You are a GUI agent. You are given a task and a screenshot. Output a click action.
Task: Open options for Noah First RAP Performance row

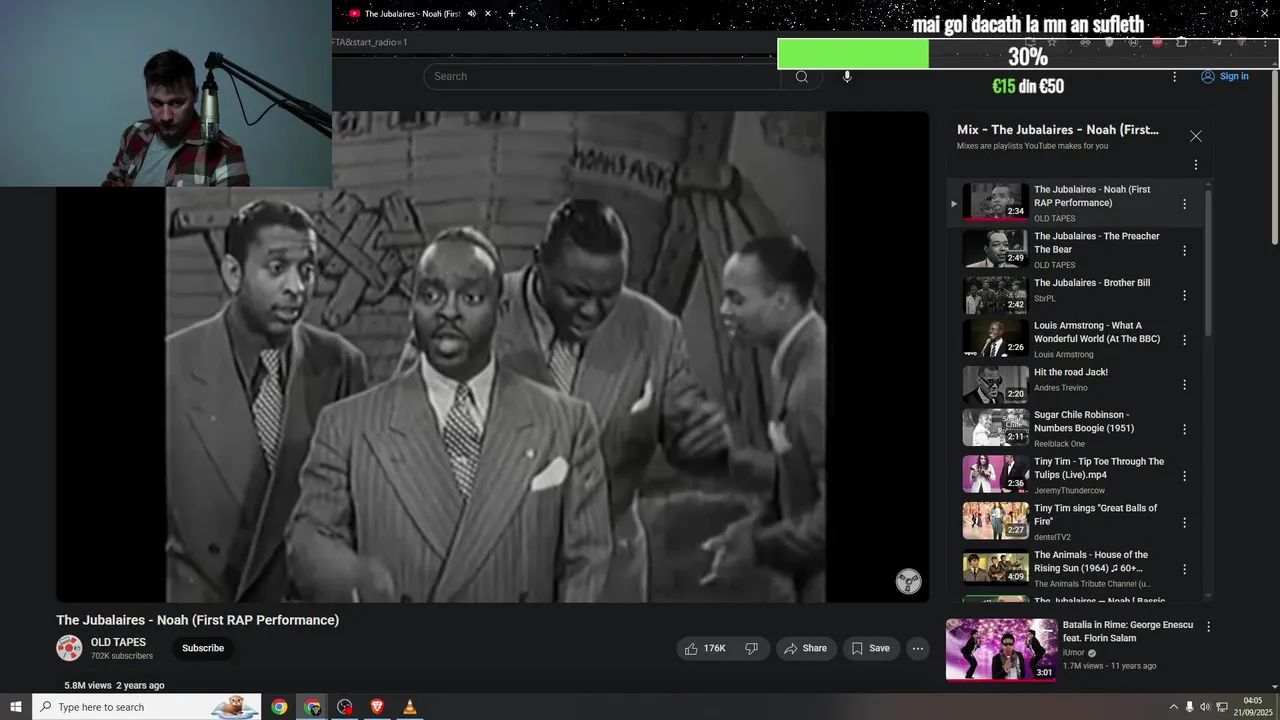tap(1185, 204)
